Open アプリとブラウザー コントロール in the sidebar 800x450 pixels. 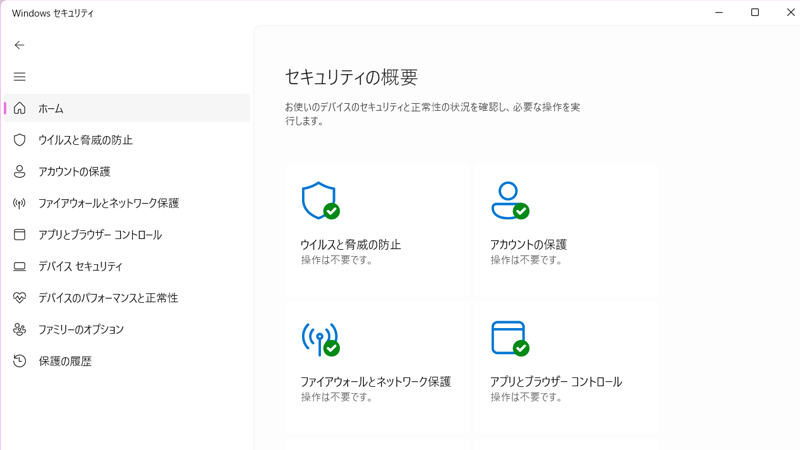click(127, 235)
